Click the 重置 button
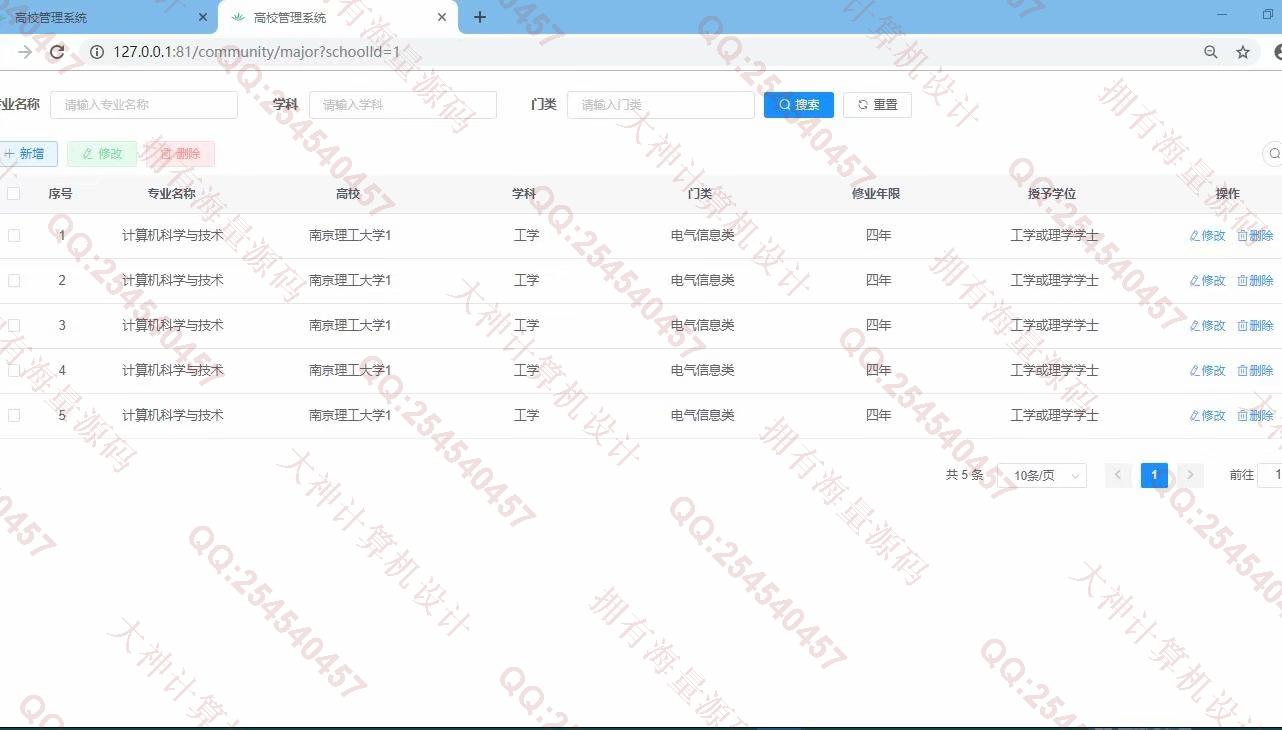1282x730 pixels. tap(877, 105)
